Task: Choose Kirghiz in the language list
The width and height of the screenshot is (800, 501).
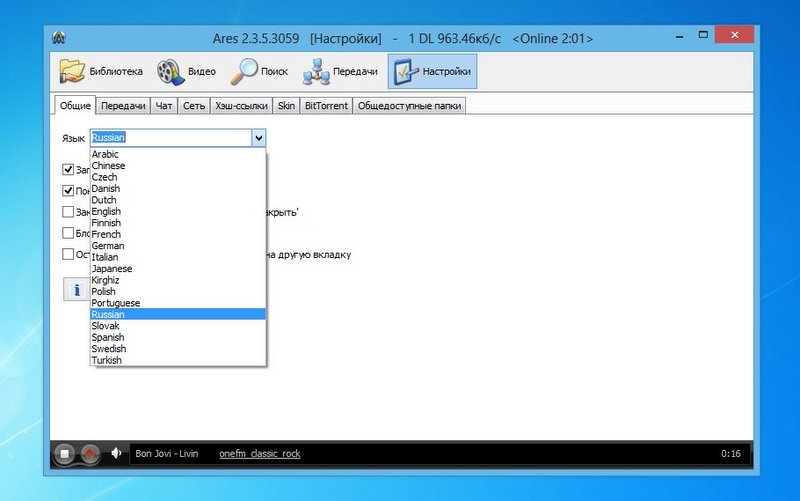Action: point(178,280)
